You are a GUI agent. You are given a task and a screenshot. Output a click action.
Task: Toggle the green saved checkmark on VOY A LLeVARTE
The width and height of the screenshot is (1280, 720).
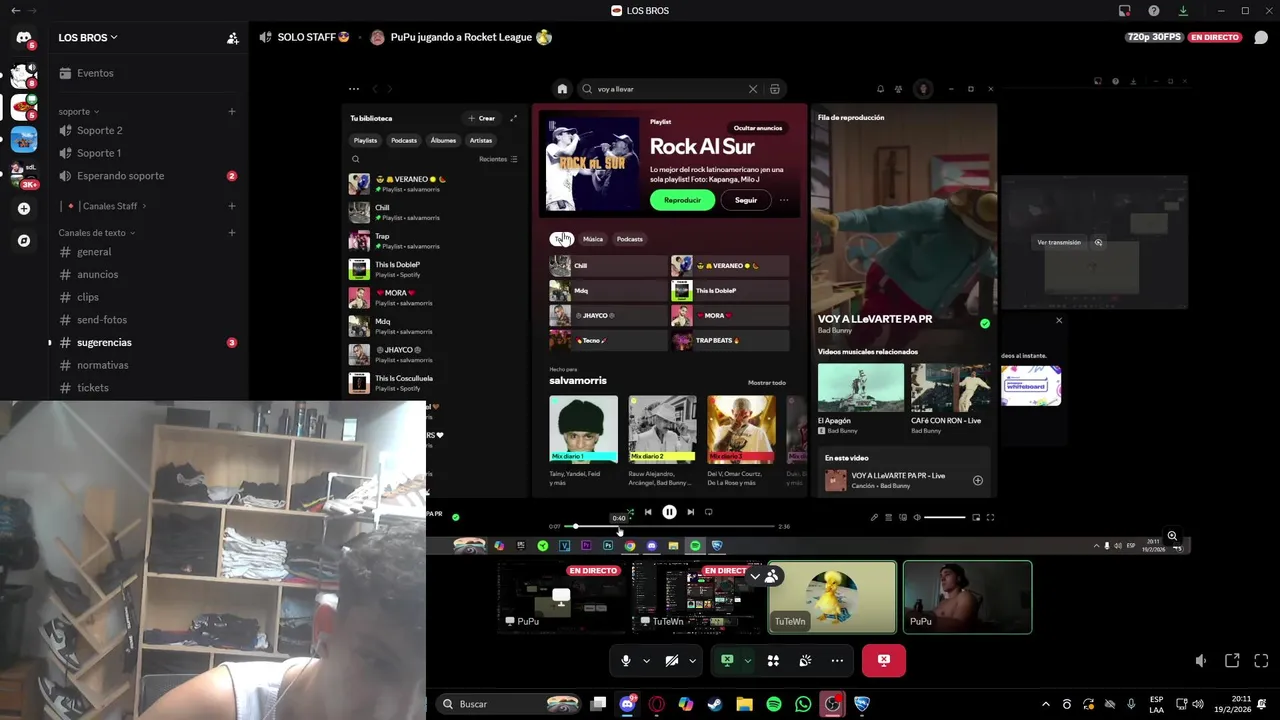click(985, 324)
